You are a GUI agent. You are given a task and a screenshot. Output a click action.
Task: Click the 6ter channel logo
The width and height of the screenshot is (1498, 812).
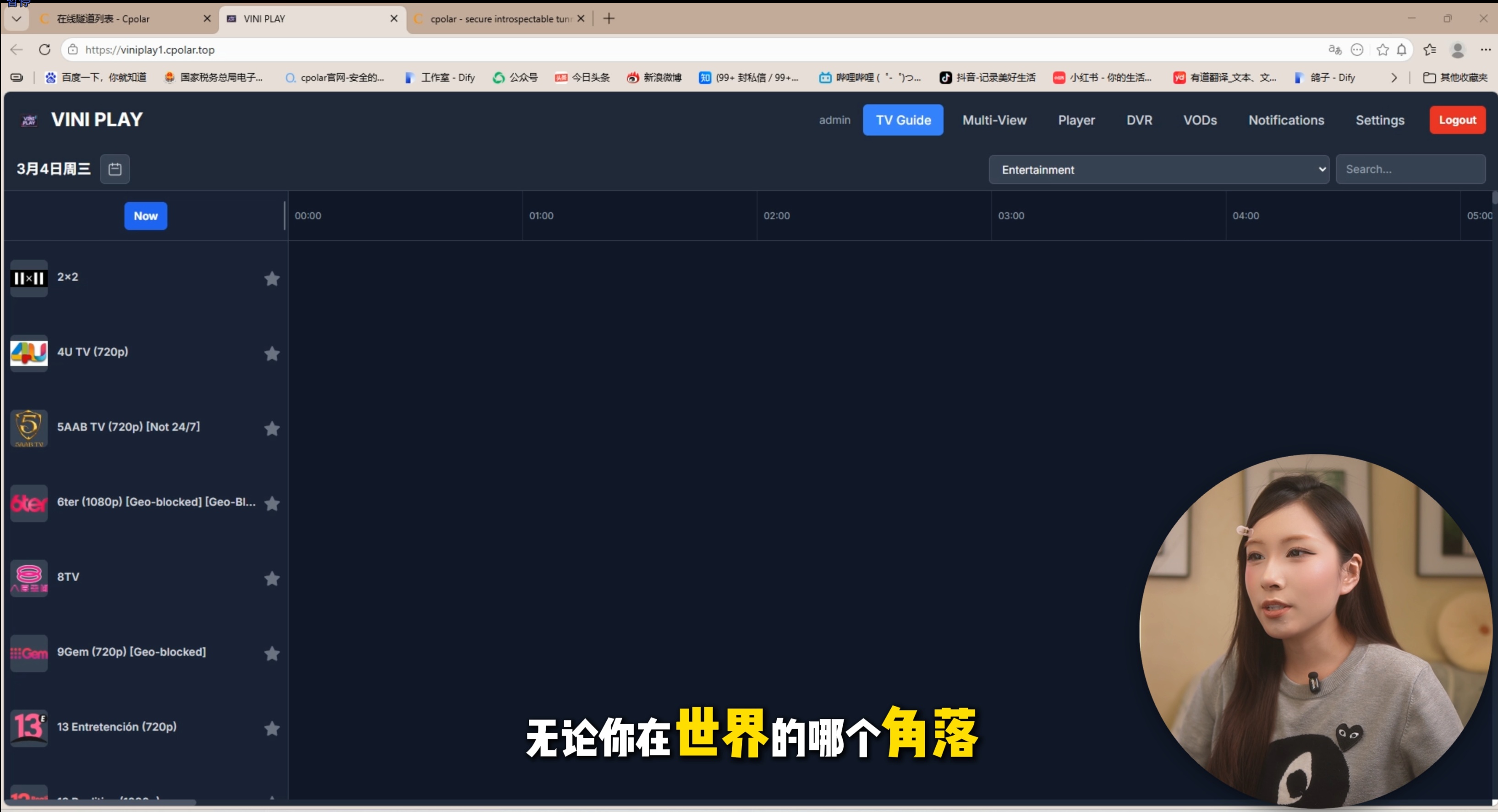[x=28, y=503]
